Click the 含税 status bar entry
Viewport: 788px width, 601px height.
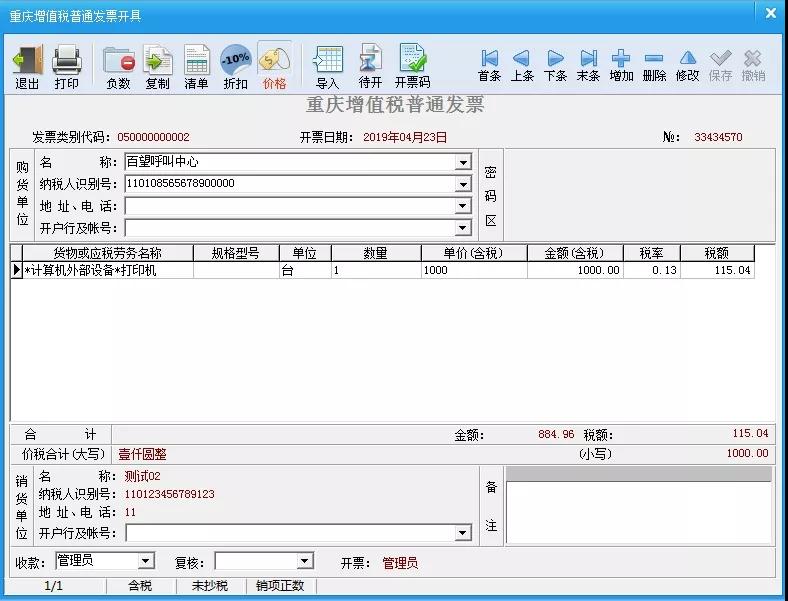(x=140, y=585)
